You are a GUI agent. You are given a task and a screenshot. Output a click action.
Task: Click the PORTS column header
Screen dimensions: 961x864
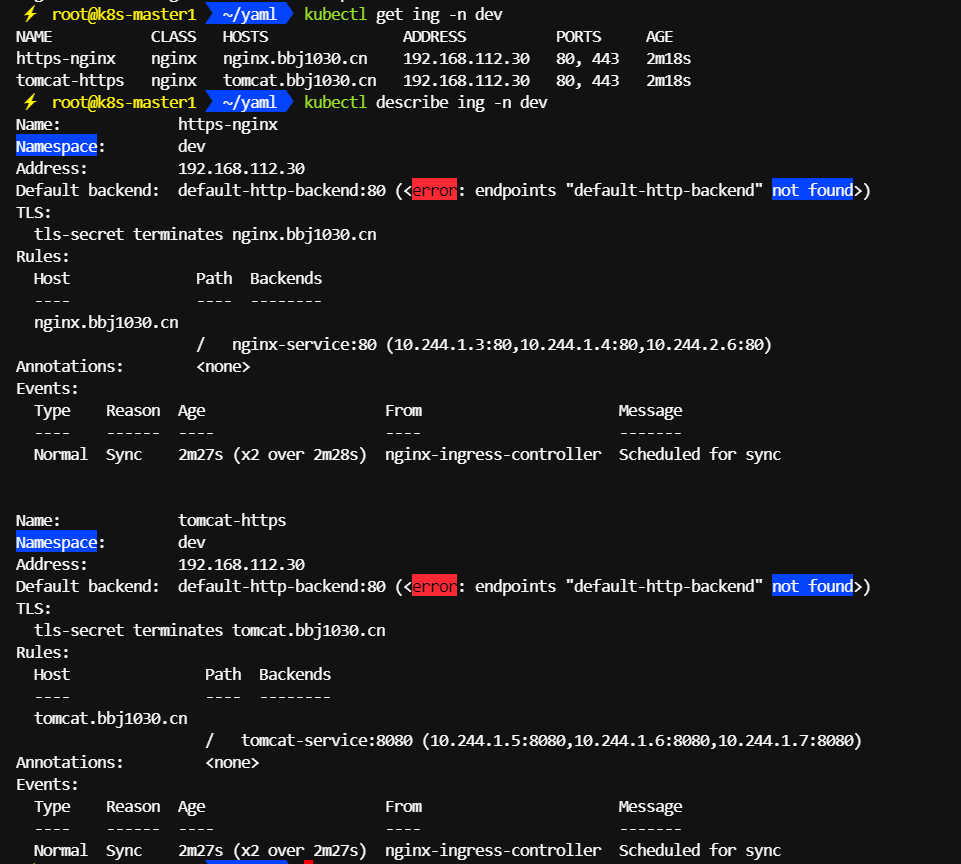579,37
